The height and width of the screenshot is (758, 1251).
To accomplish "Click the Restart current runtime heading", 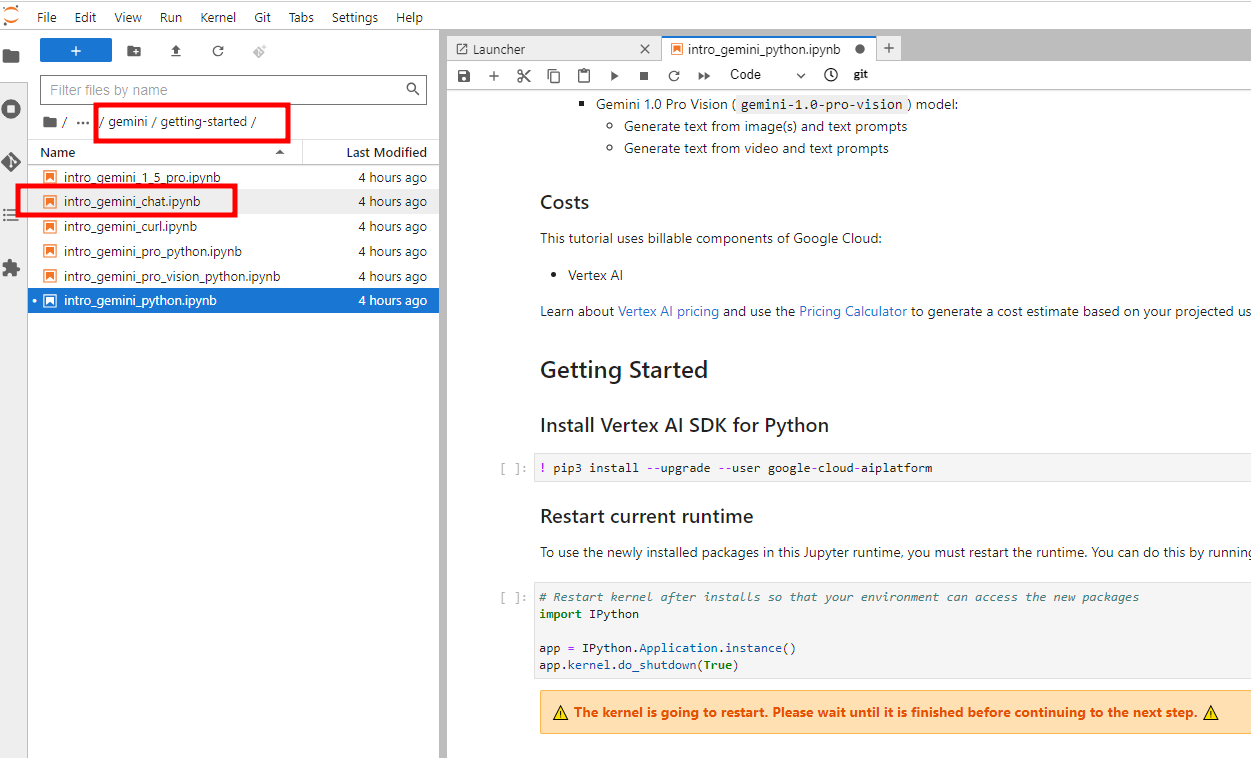I will click(x=646, y=517).
